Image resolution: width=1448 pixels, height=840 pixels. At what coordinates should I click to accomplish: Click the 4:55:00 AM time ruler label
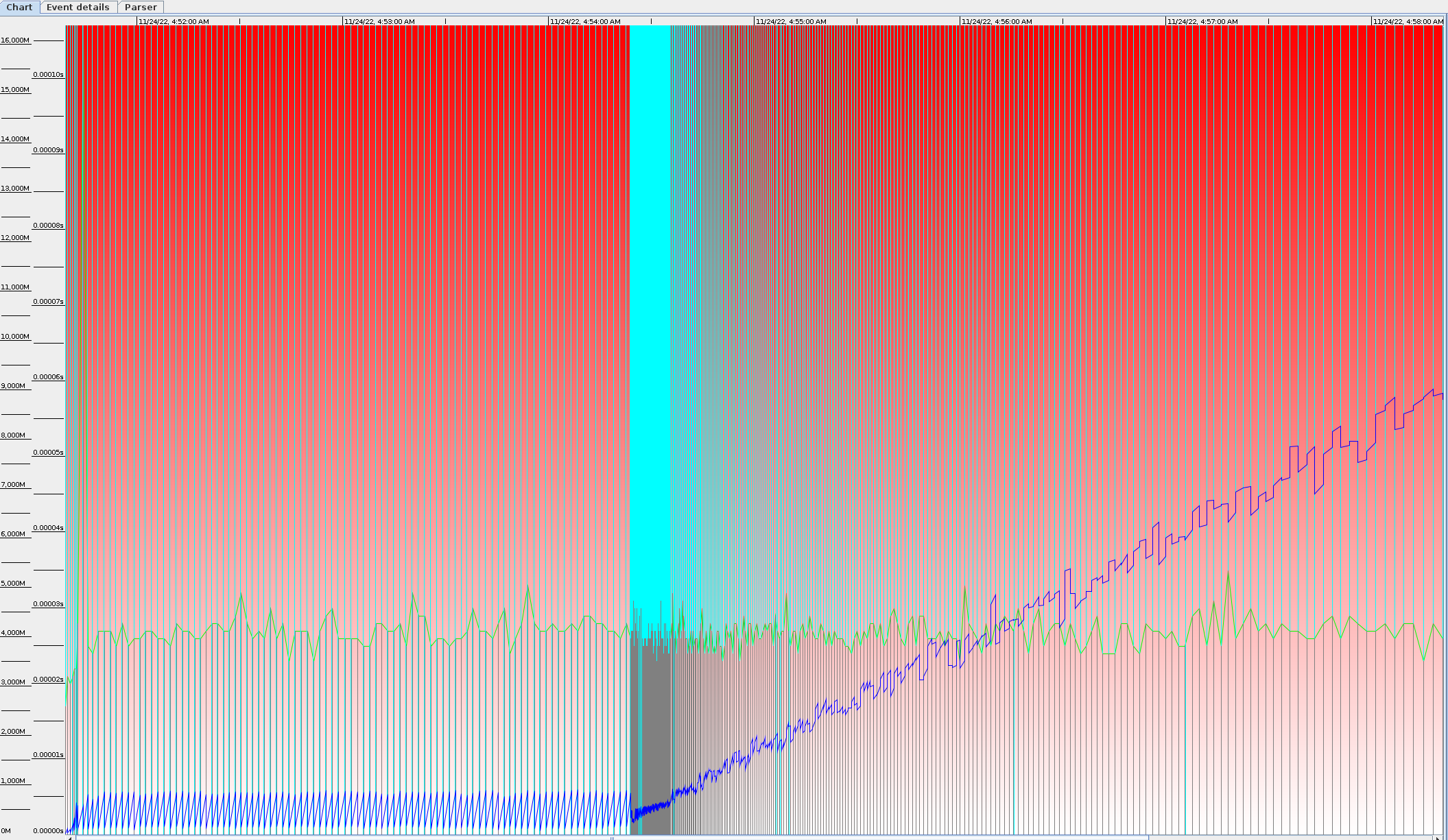(x=791, y=21)
